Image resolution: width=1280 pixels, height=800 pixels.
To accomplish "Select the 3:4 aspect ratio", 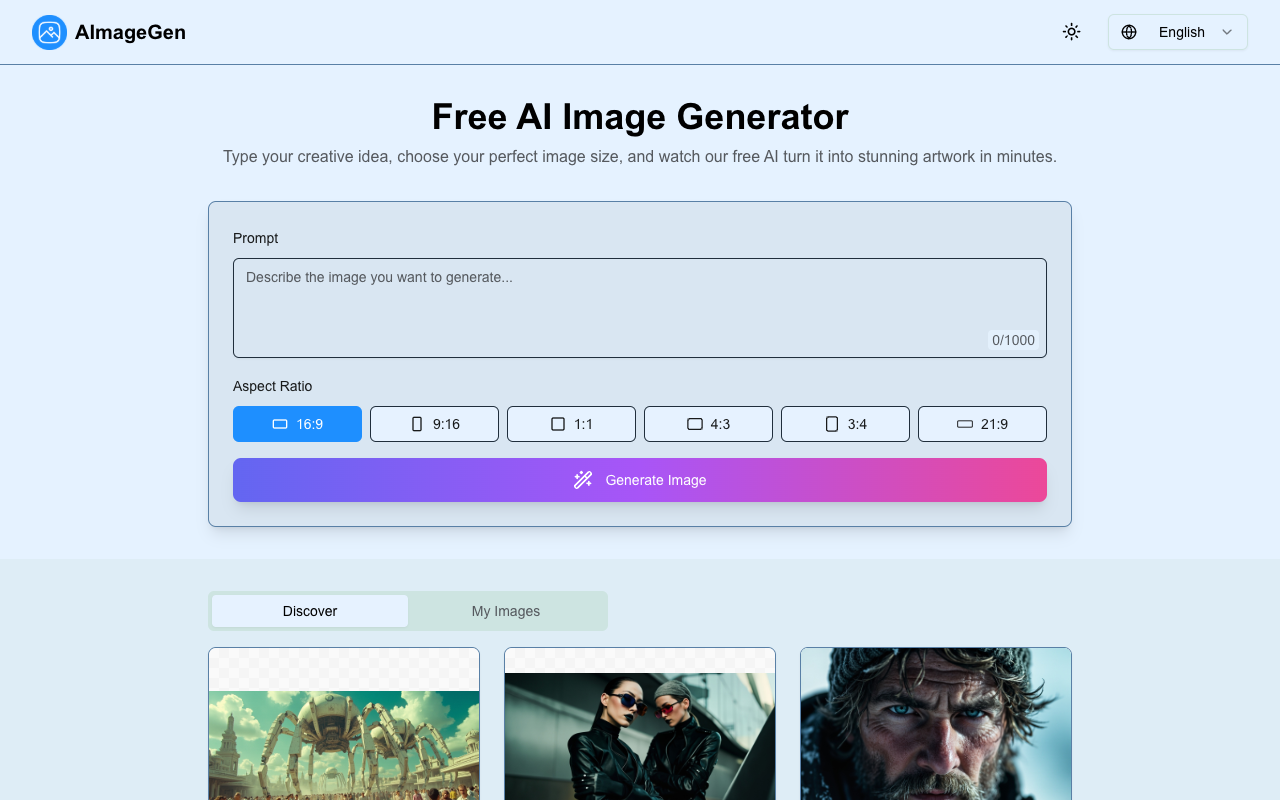I will 845,423.
